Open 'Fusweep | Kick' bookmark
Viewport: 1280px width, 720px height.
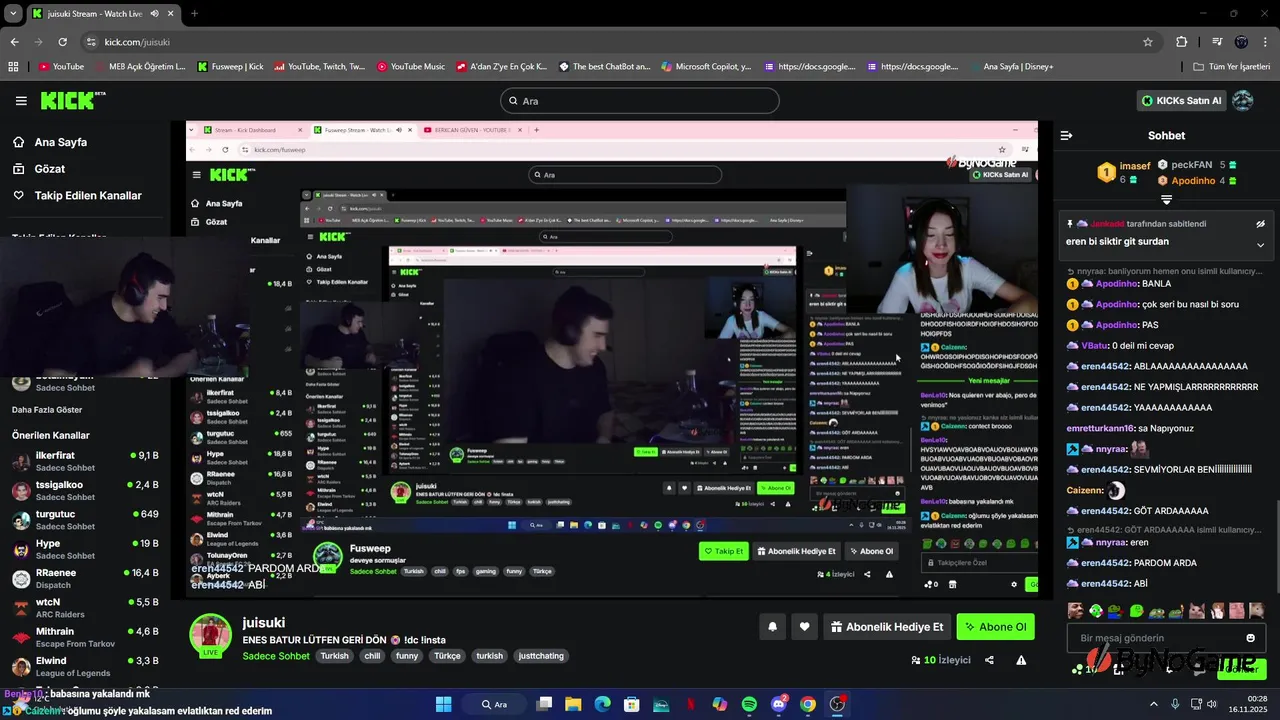tap(231, 67)
